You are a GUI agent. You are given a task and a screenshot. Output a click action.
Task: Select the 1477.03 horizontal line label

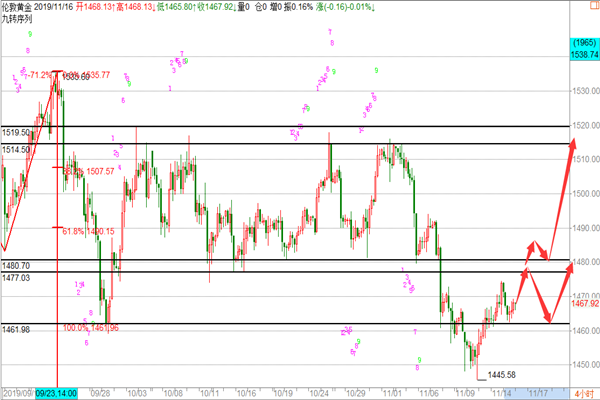click(x=16, y=278)
